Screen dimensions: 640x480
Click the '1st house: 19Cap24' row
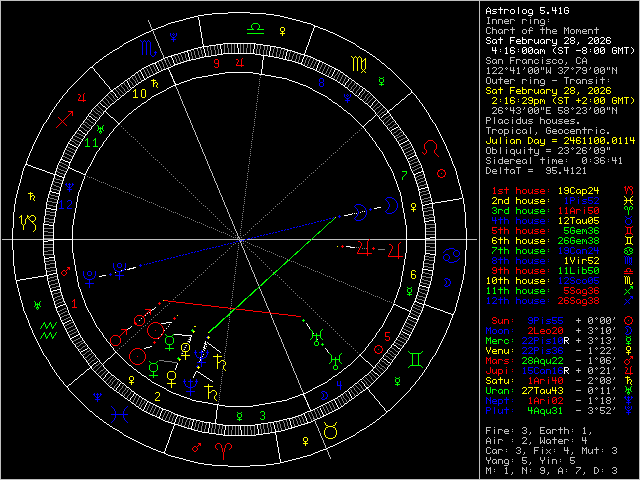562,191
